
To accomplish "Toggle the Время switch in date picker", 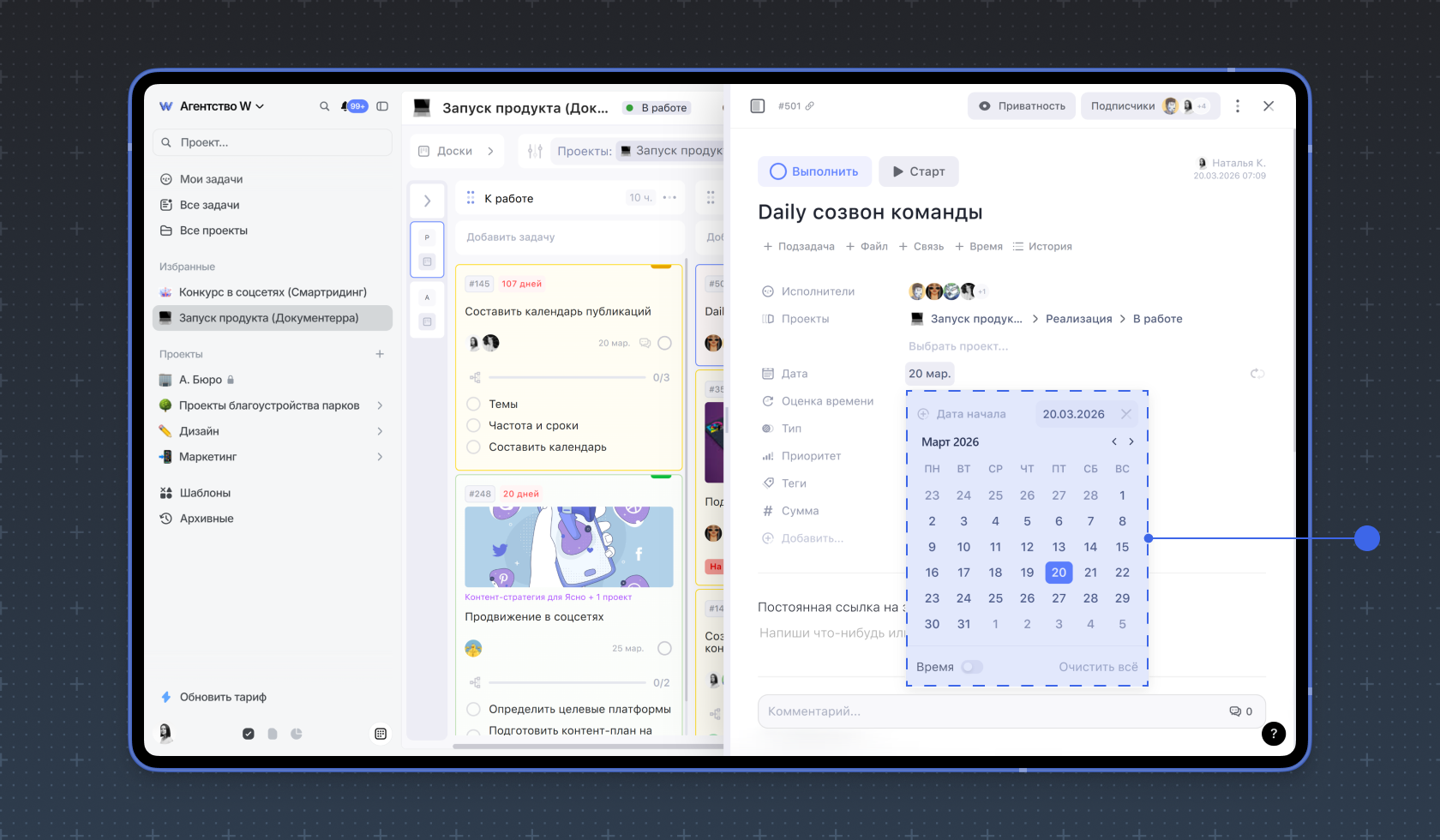I will [971, 667].
